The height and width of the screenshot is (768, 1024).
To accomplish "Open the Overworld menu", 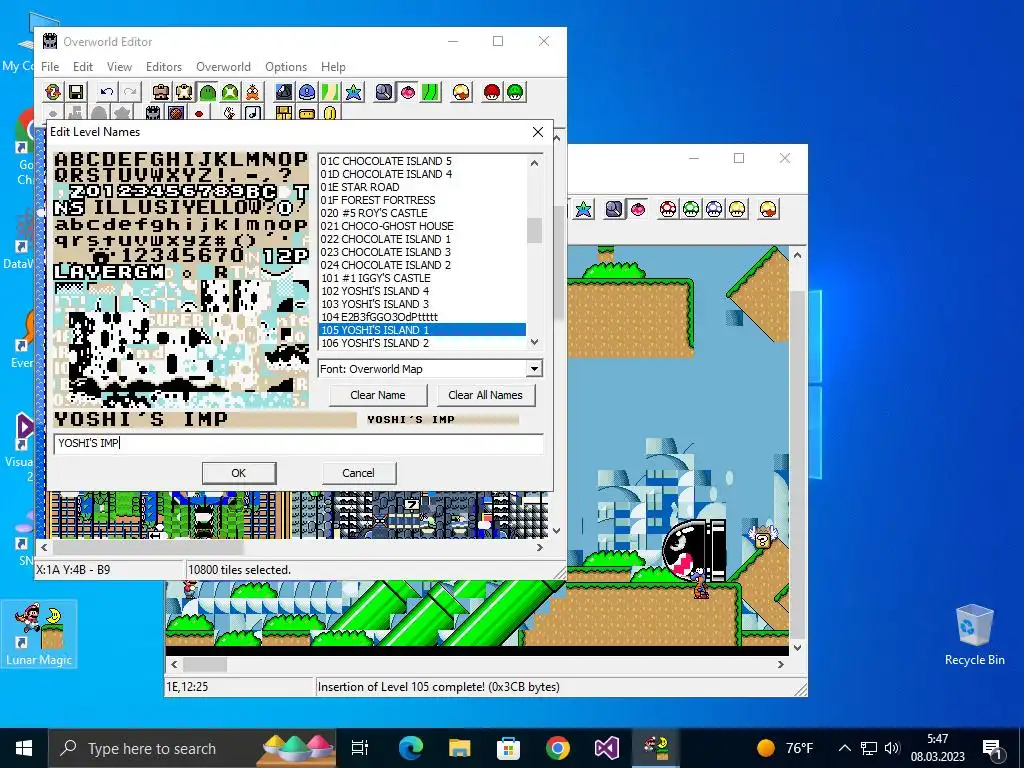I will click(223, 67).
